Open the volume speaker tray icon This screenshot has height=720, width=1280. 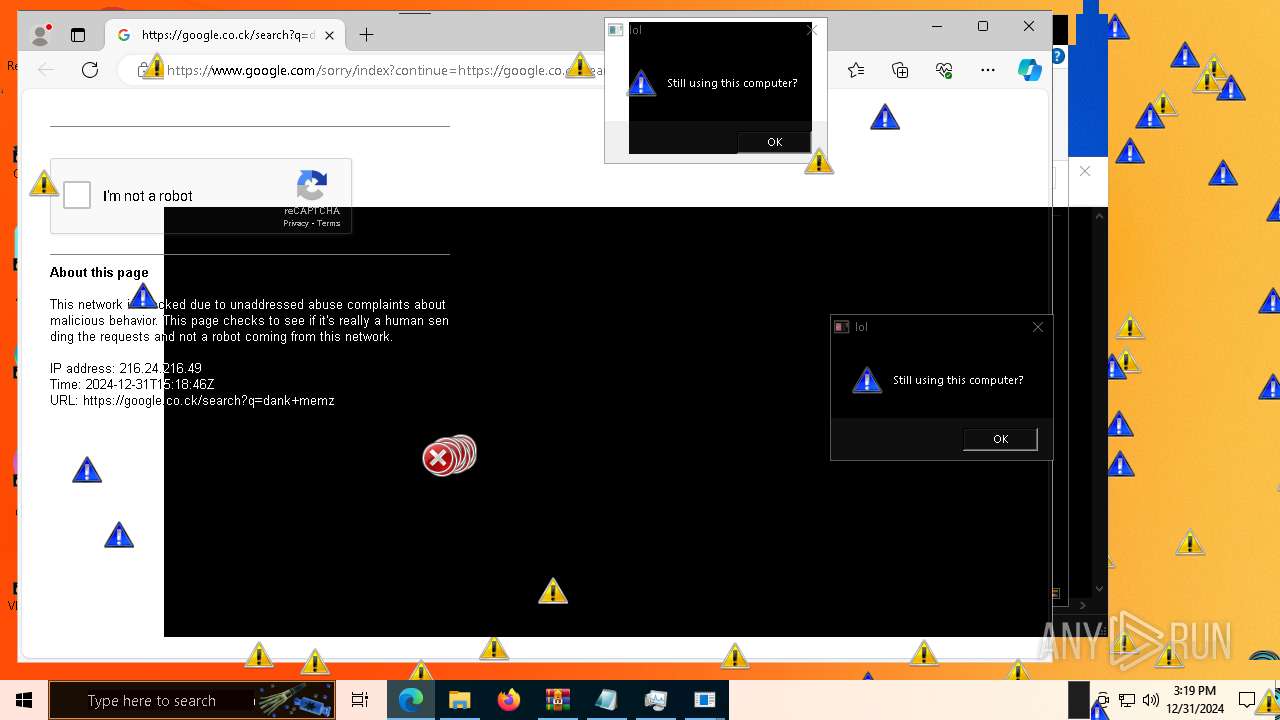click(1151, 700)
